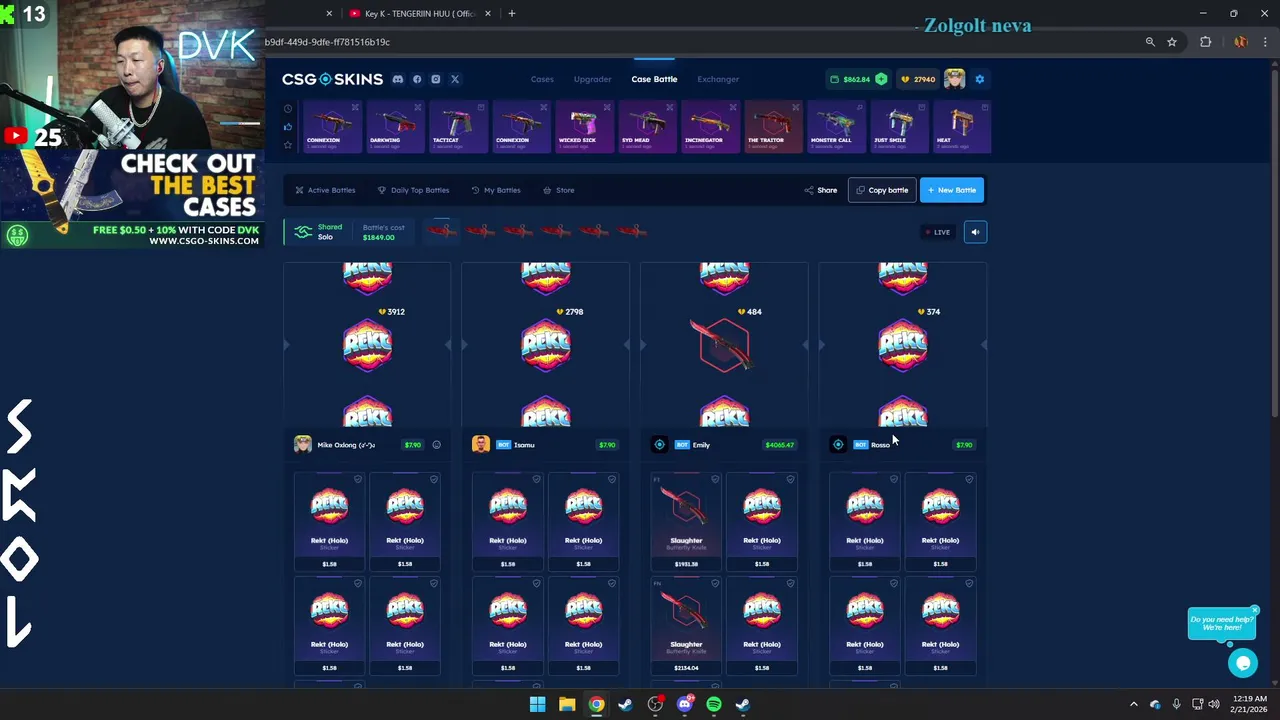Open the Store tab
Viewport: 1280px width, 720px height.
click(x=558, y=190)
